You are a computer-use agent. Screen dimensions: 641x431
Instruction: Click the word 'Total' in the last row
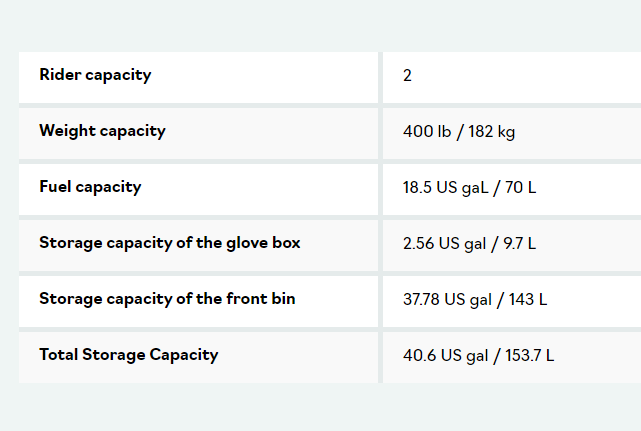coord(58,355)
